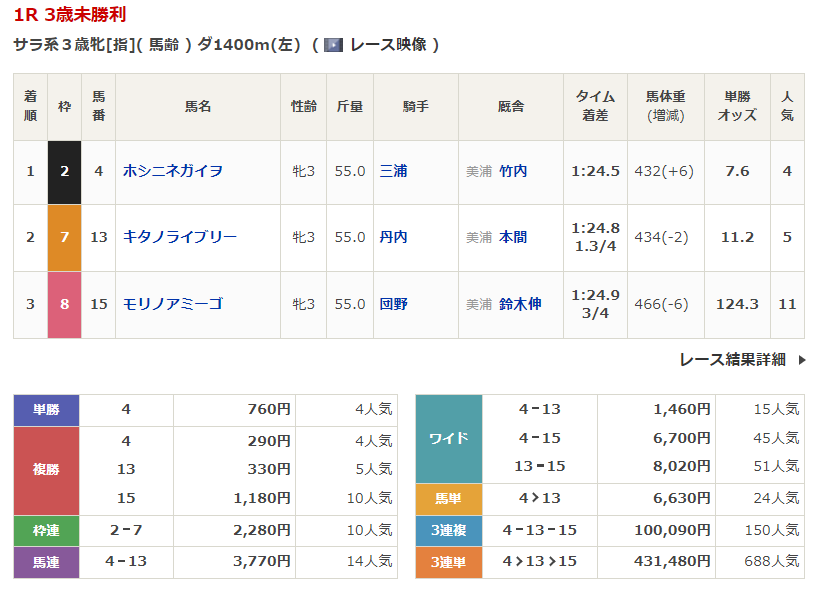The height and width of the screenshot is (589, 823).
Task: Click the pink frame 8 cell
Action: coord(64,304)
